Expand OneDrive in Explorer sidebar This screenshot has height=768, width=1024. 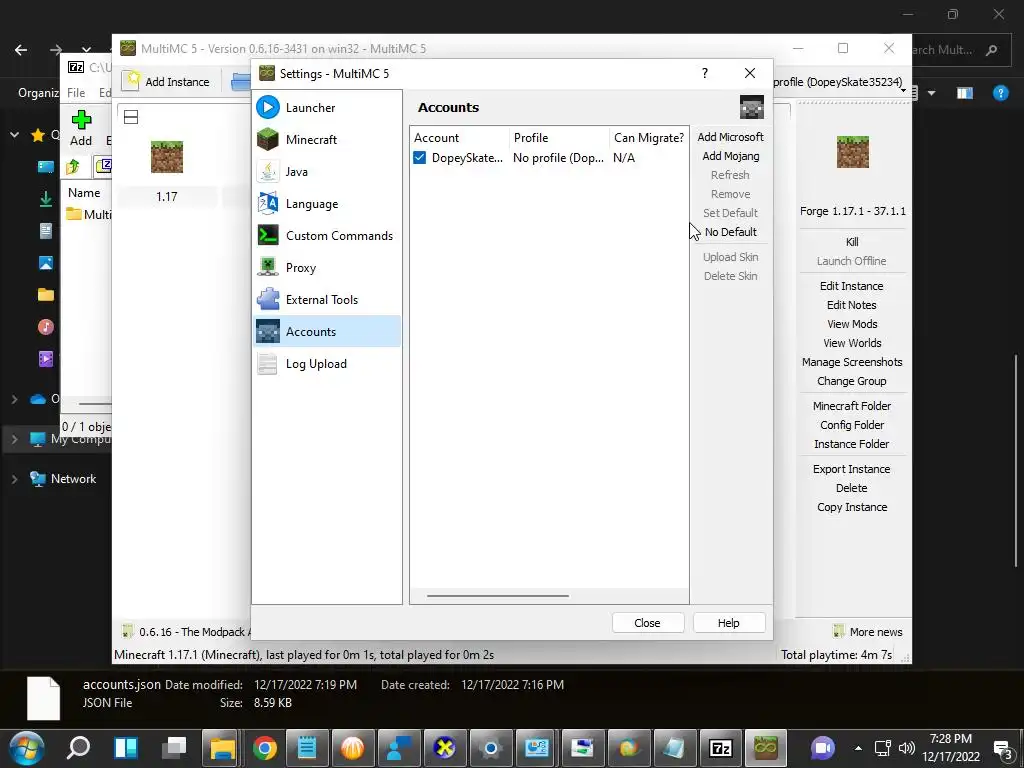pyautogui.click(x=14, y=398)
